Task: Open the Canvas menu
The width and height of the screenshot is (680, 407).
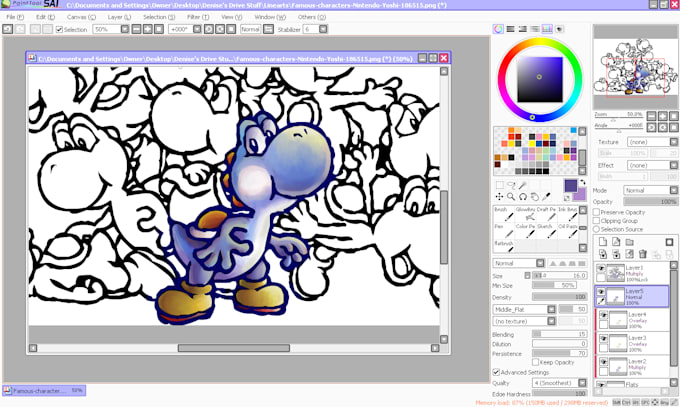Action: coord(81,17)
